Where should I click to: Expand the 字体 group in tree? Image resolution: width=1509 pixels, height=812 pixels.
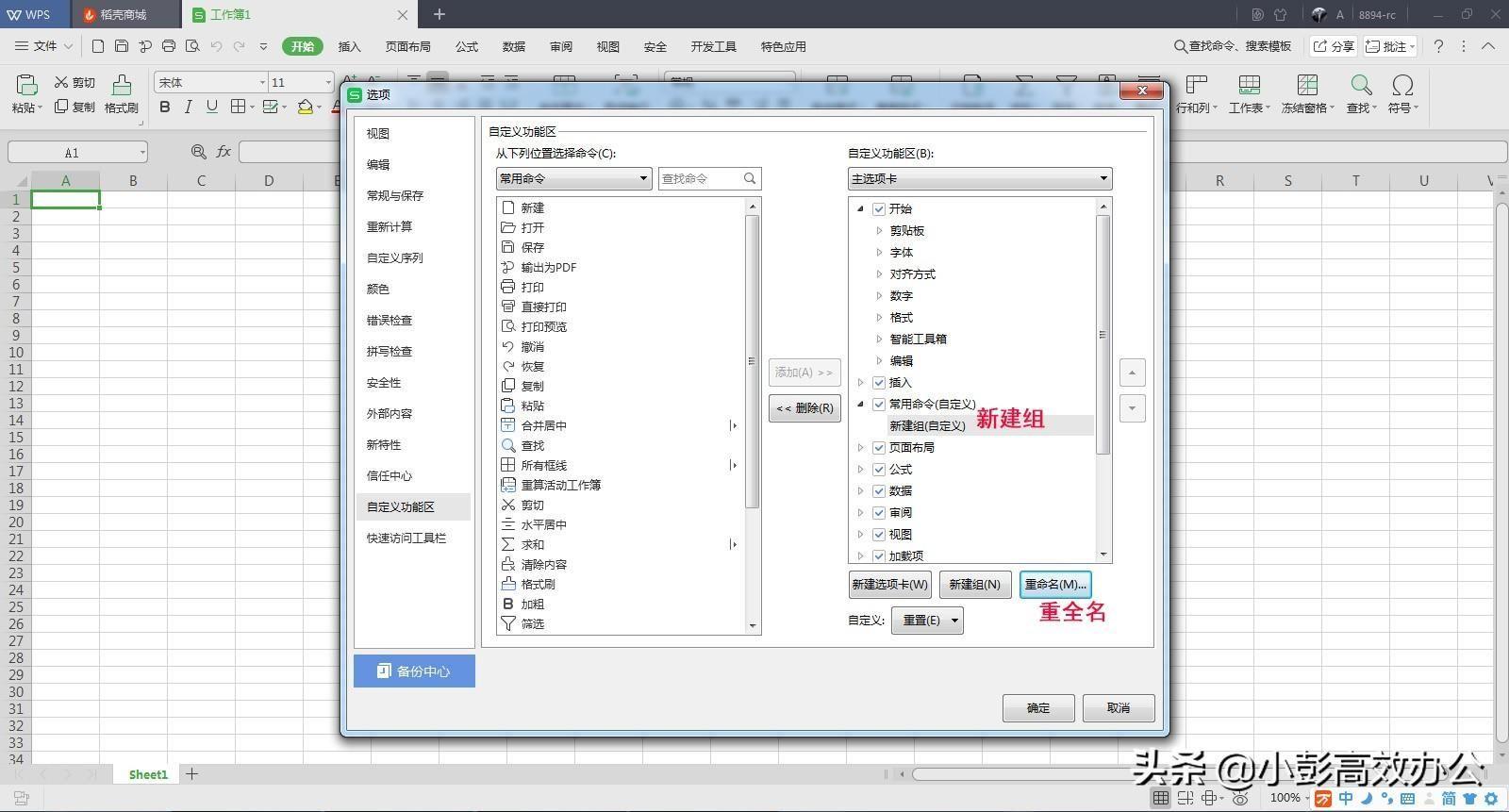(x=879, y=253)
